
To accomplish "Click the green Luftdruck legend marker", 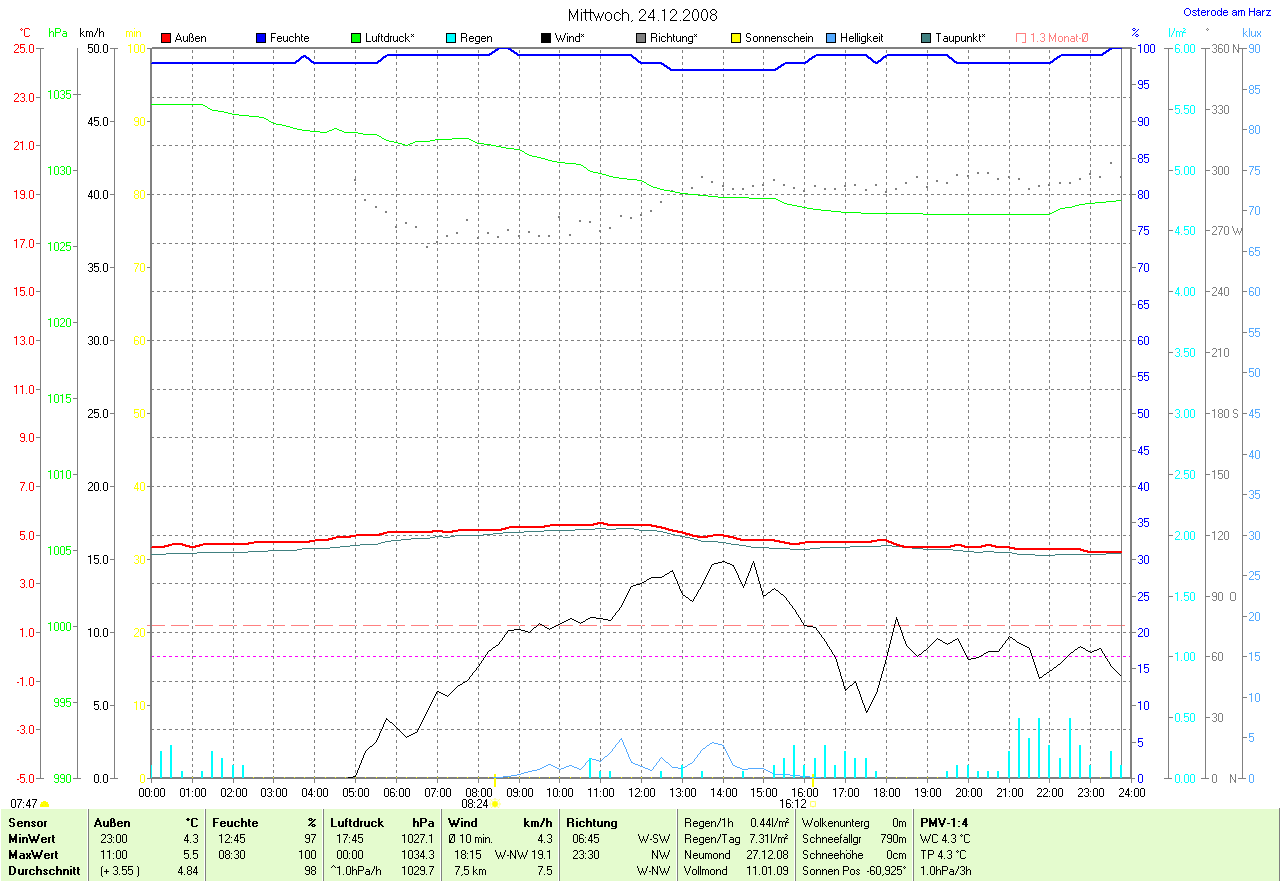I will [356, 38].
